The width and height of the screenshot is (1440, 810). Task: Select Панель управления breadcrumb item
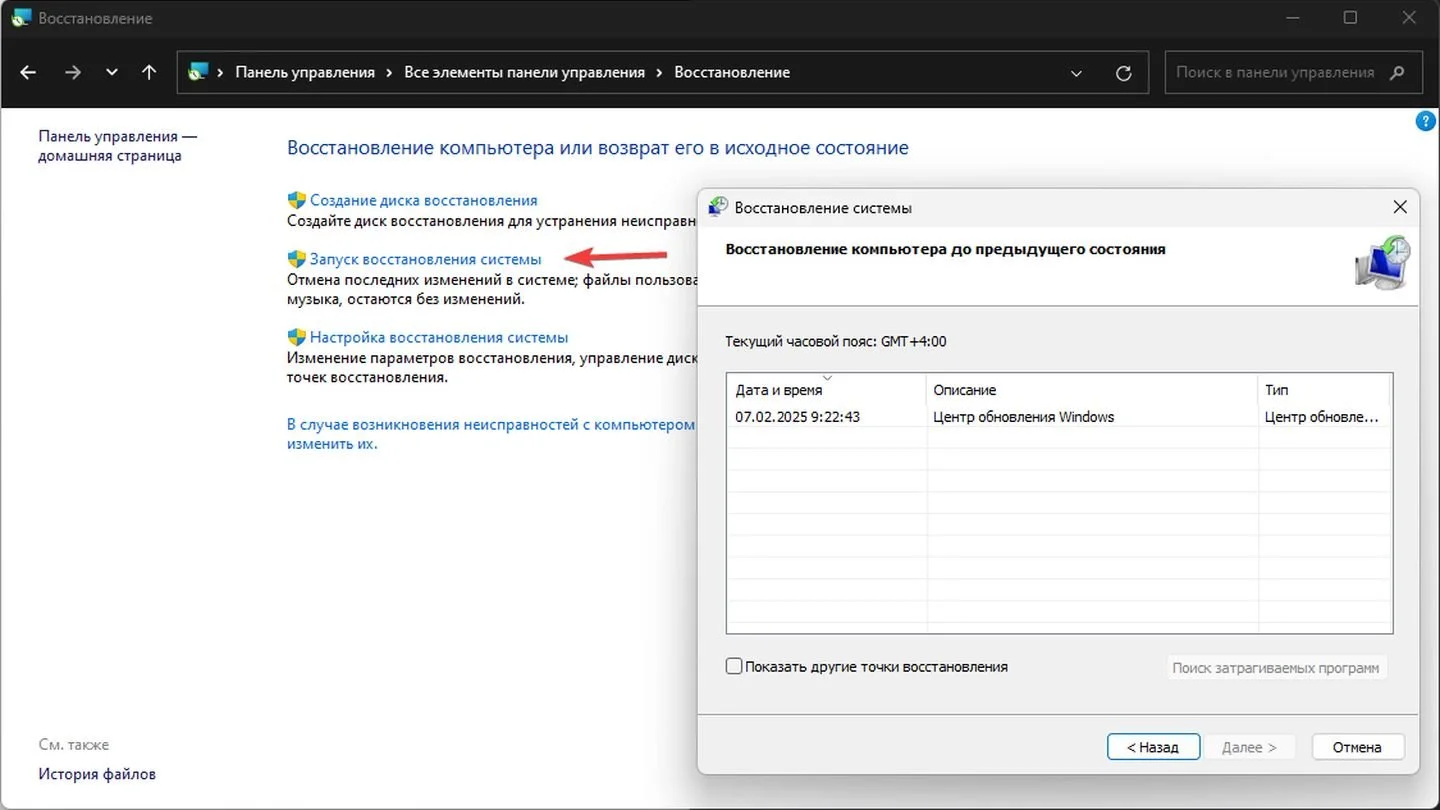pos(305,72)
